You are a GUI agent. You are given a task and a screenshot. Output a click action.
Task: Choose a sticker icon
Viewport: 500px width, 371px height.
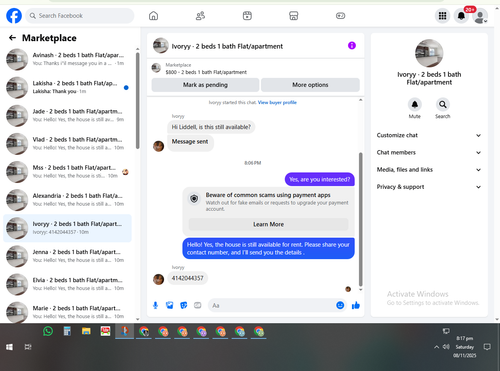(184, 305)
